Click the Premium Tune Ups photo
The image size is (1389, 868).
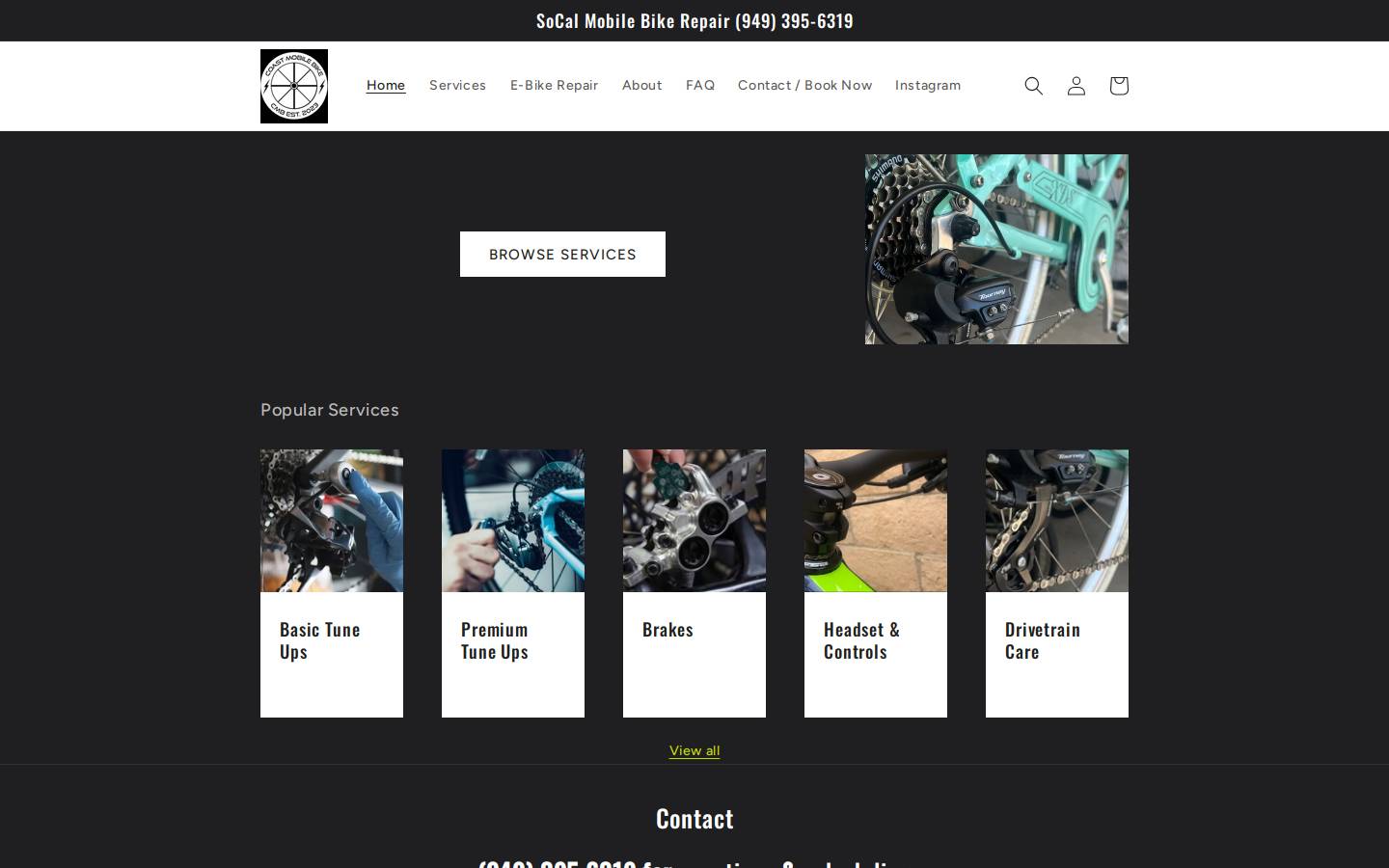click(513, 521)
